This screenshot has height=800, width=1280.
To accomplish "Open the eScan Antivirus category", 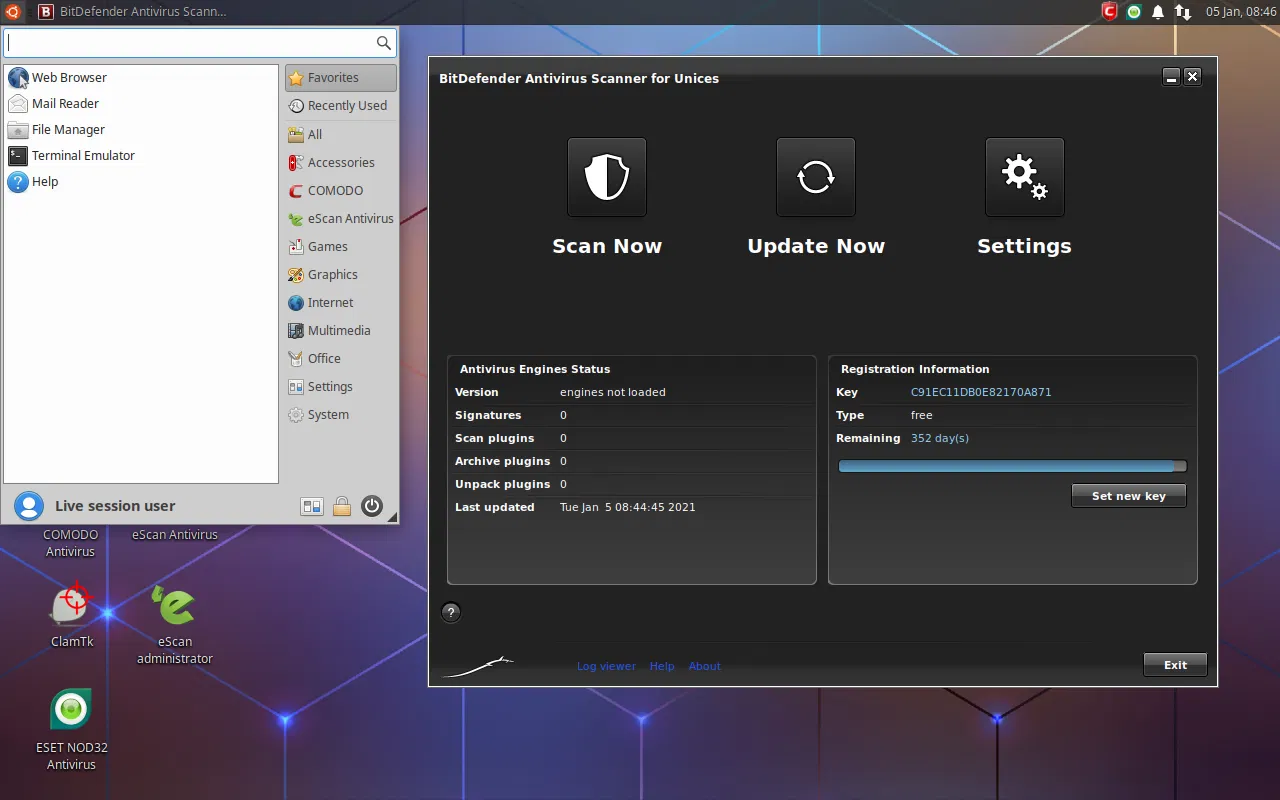I will [341, 218].
